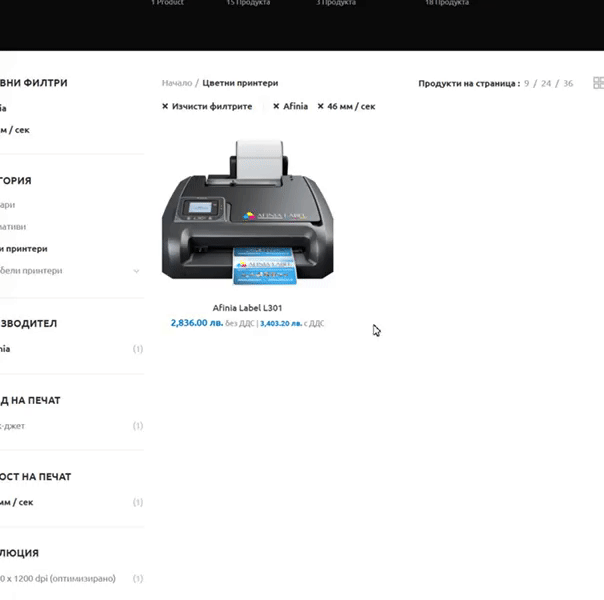
Task: Toggle the Afinia manufacturer filter
Action: 5,349
